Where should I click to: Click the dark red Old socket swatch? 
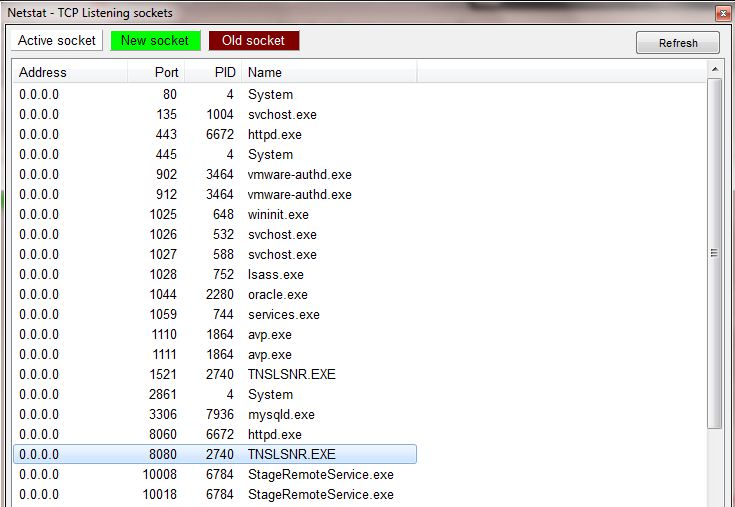[x=253, y=41]
